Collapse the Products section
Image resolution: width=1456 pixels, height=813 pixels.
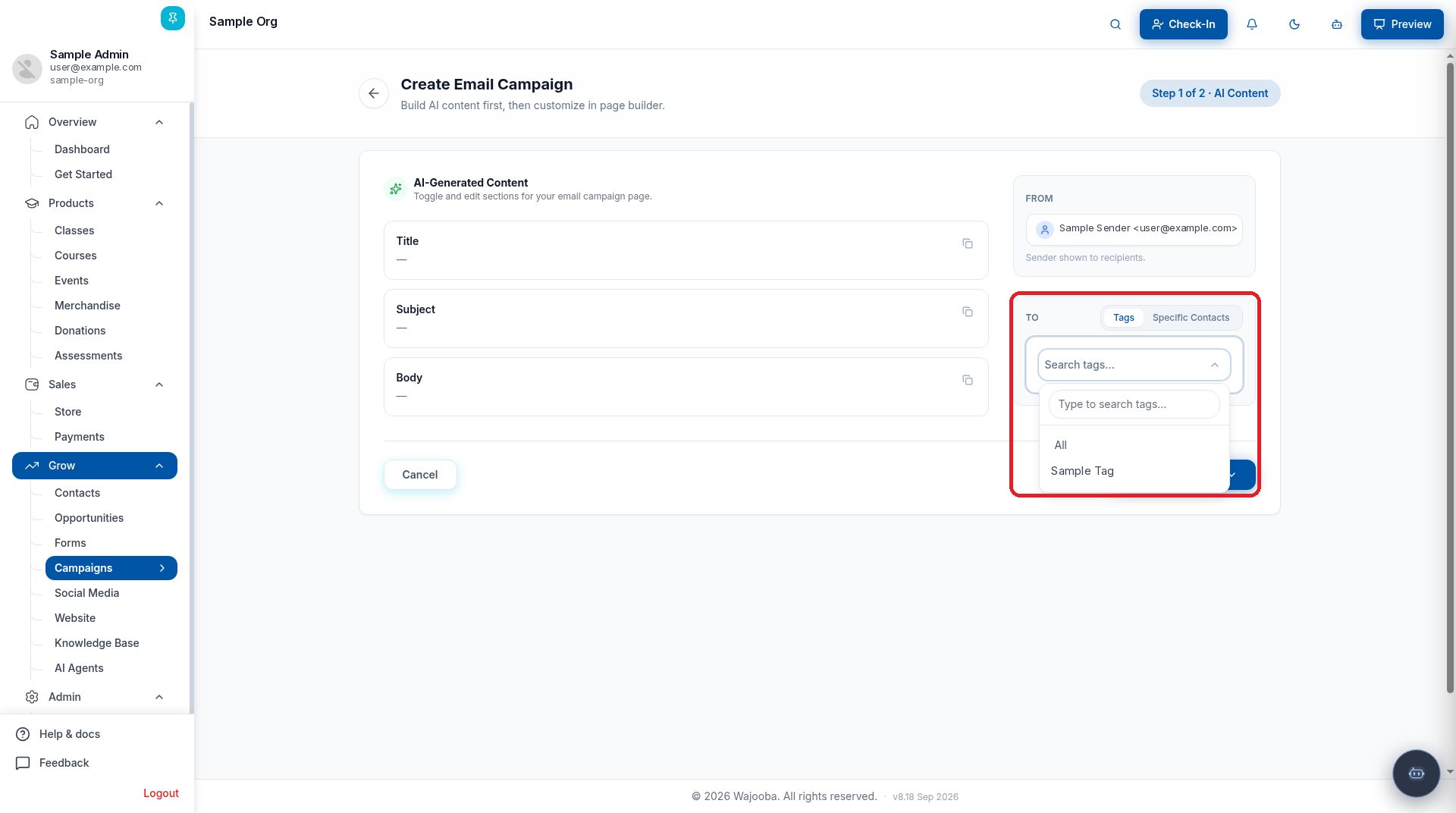click(159, 203)
